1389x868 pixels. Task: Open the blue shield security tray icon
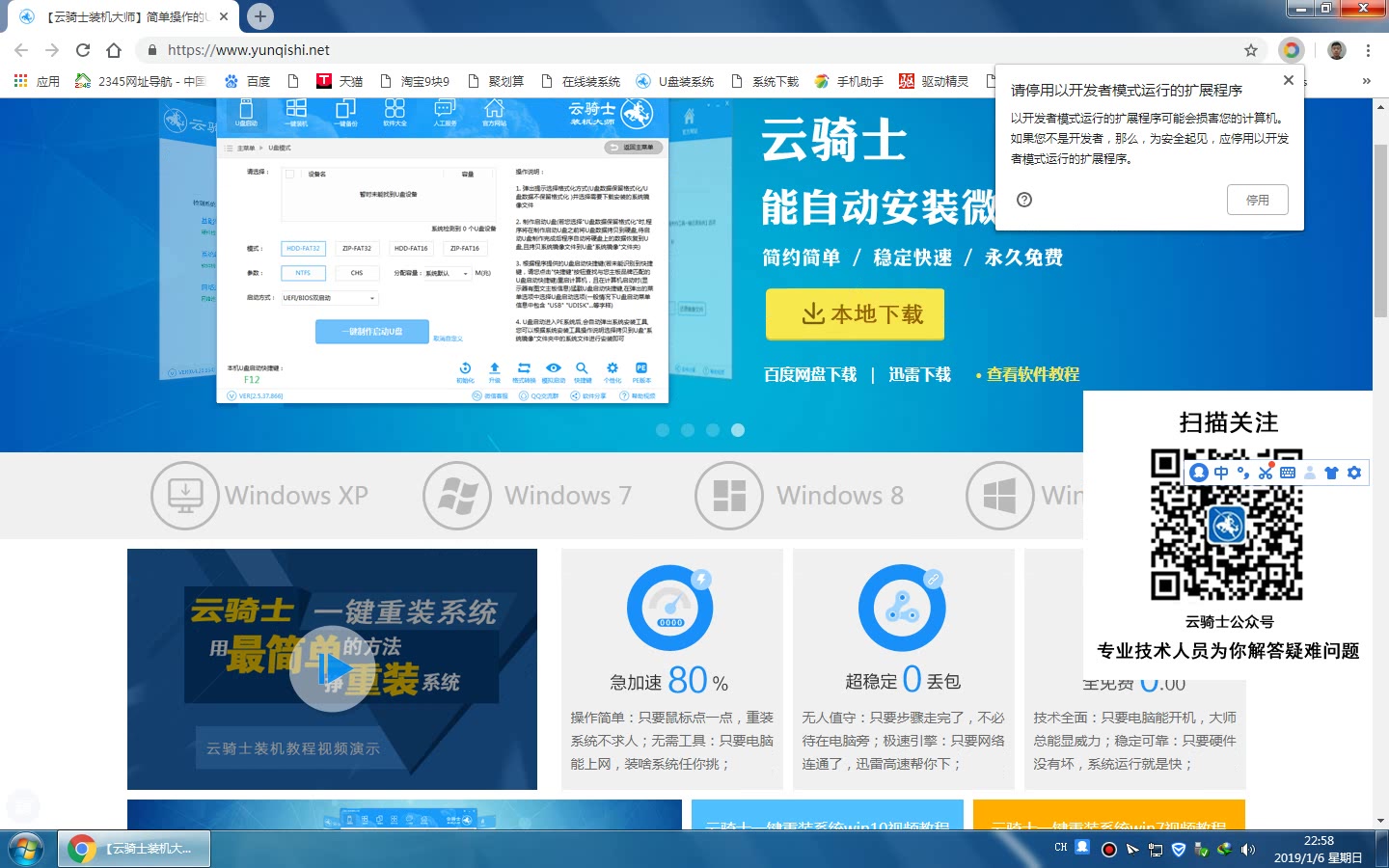click(1178, 850)
